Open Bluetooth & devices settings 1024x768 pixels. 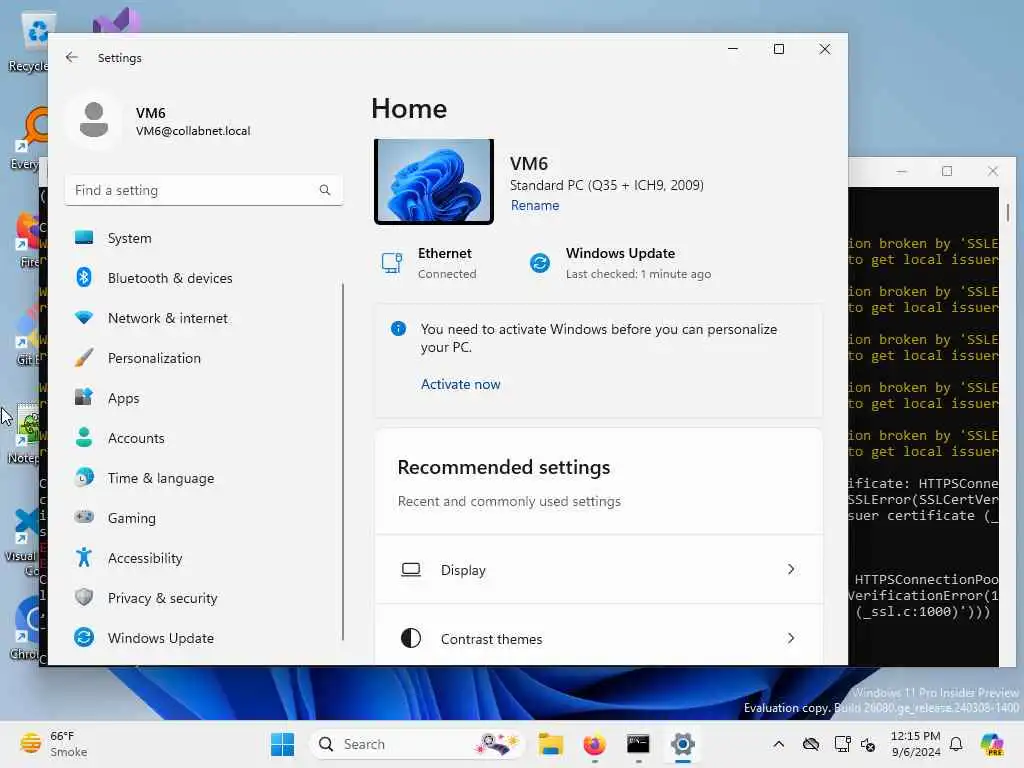[202, 278]
